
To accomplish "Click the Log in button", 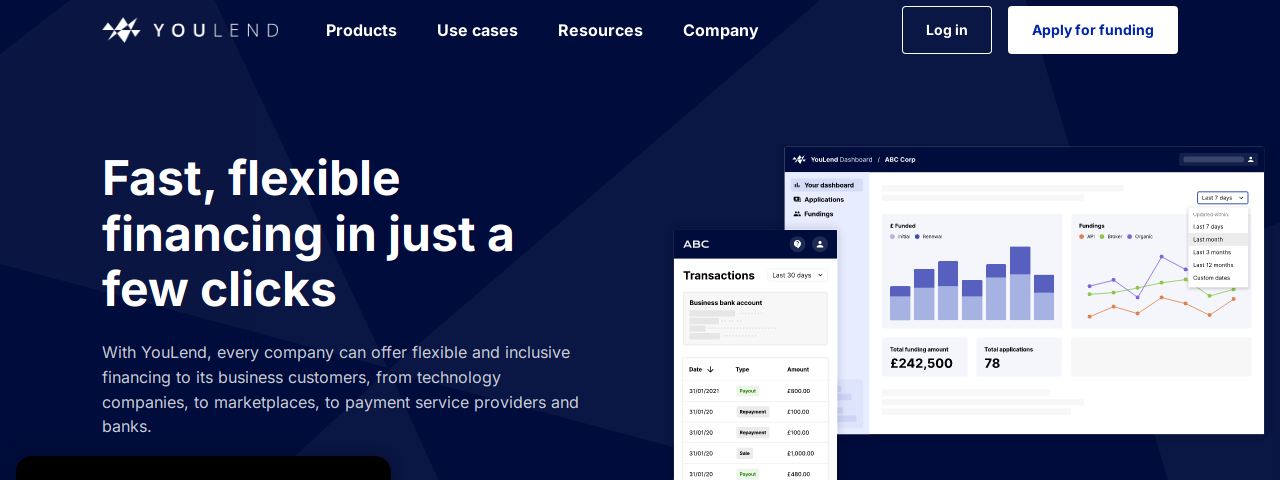I will coord(946,30).
